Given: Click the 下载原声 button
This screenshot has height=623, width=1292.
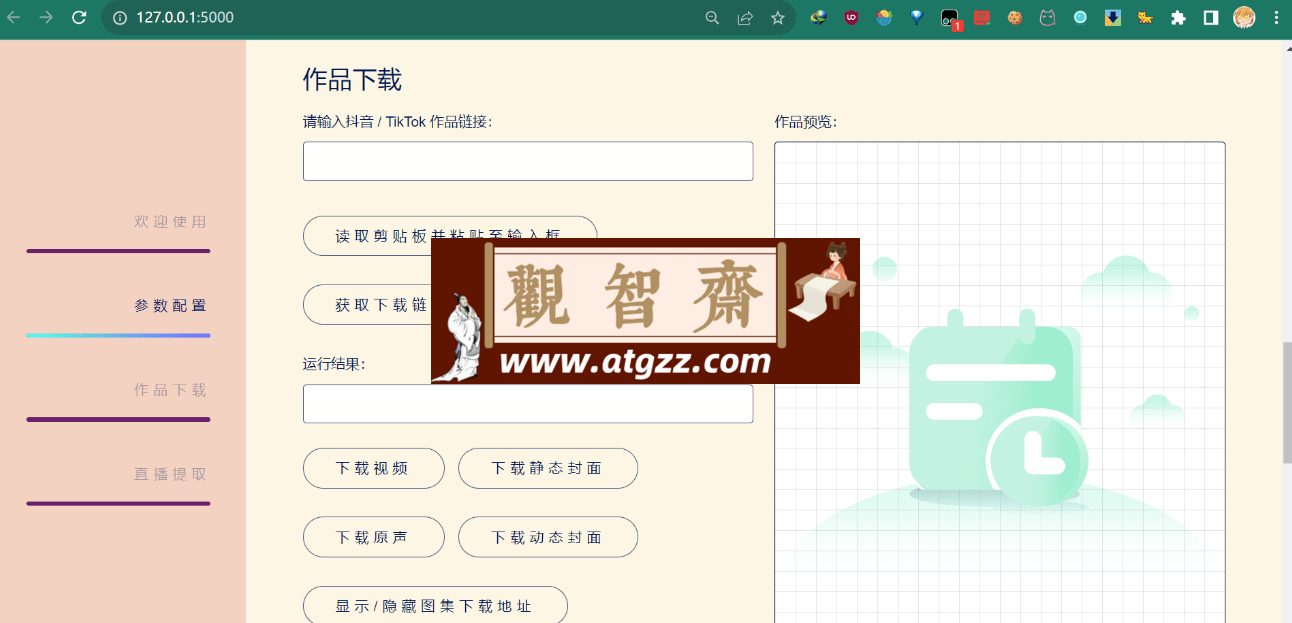Looking at the screenshot, I should pos(373,537).
